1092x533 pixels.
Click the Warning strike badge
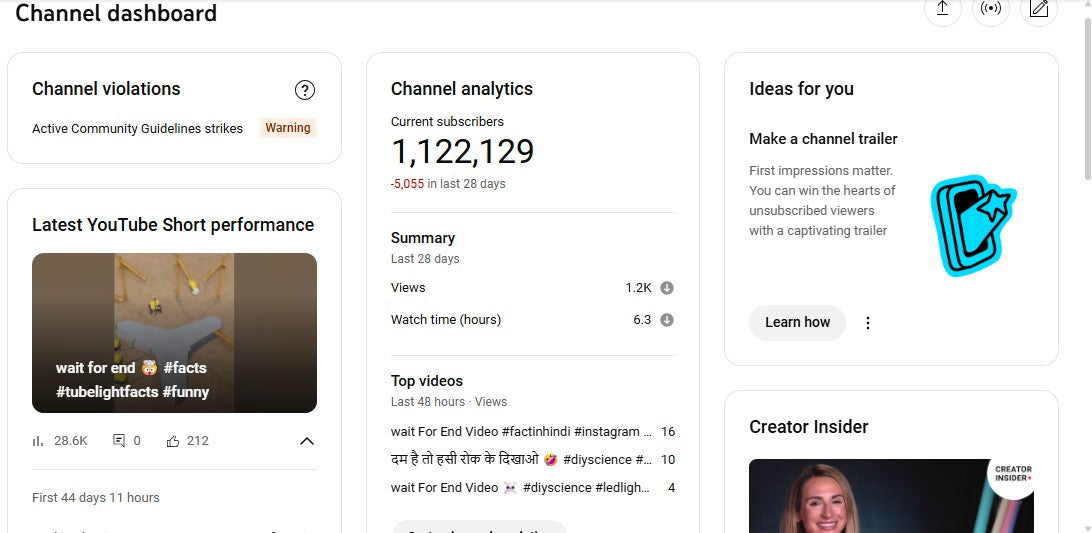tap(288, 128)
